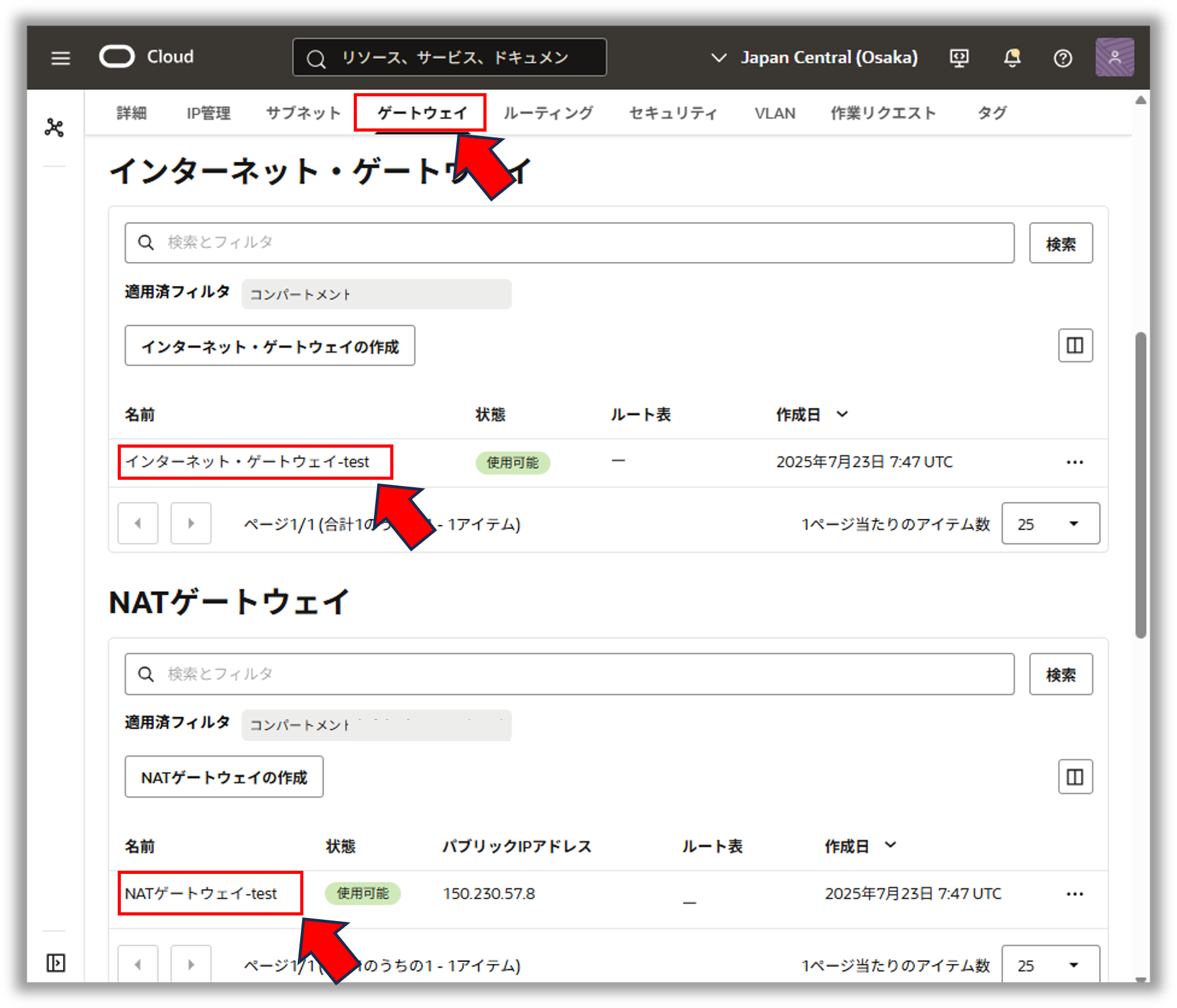Click インターネット・ゲートウェイの作成 button
Screen dimensions: 1177x1008
[x=269, y=346]
